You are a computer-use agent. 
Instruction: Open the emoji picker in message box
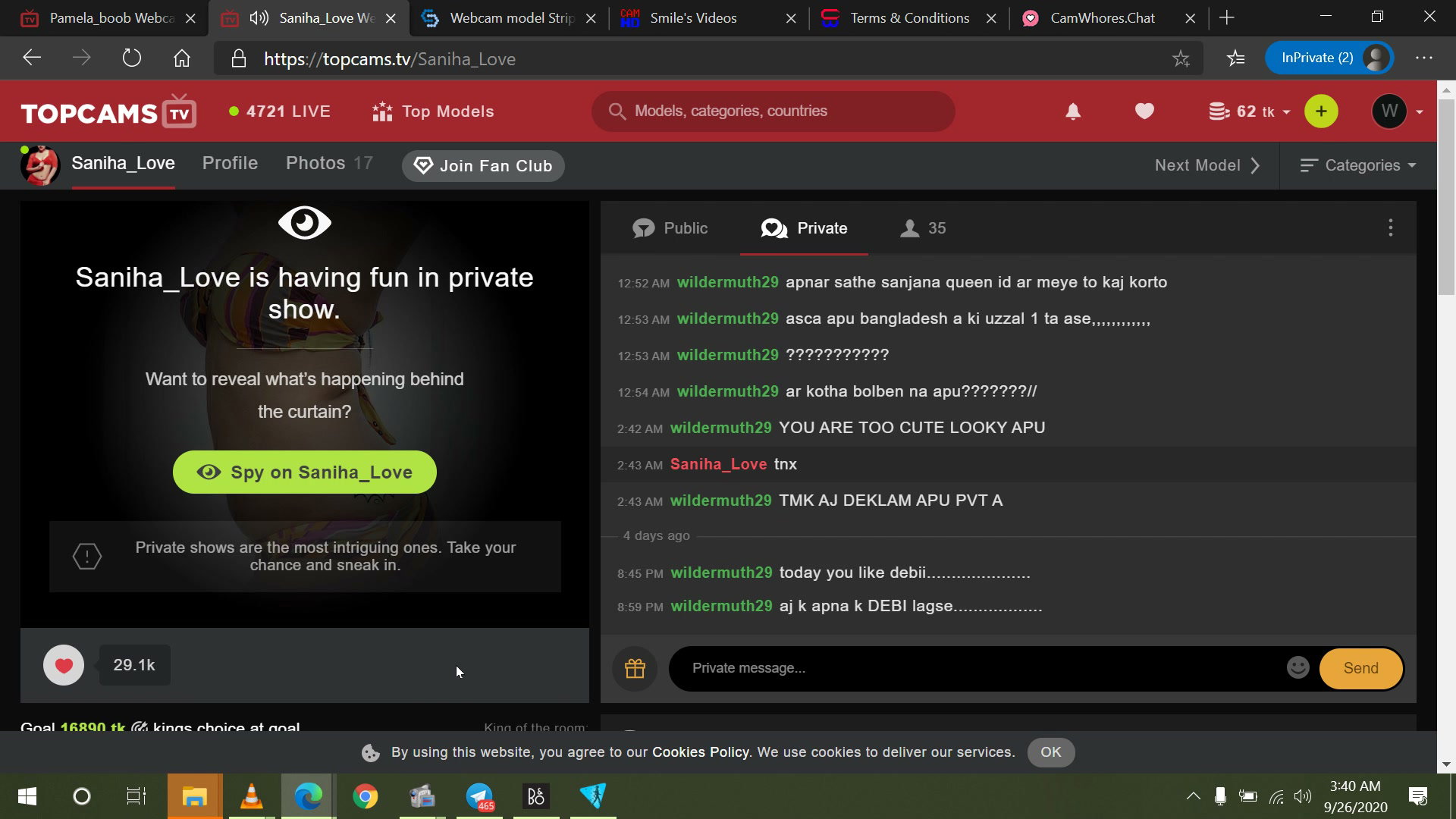tap(1298, 667)
